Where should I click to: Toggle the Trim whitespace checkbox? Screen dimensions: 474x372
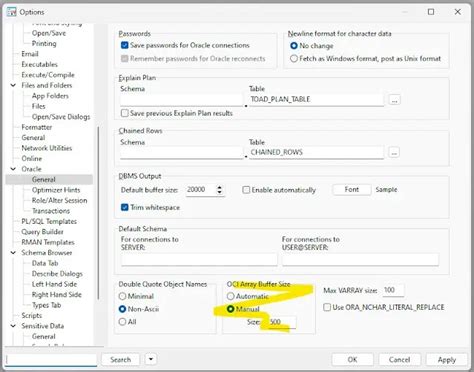click(125, 207)
